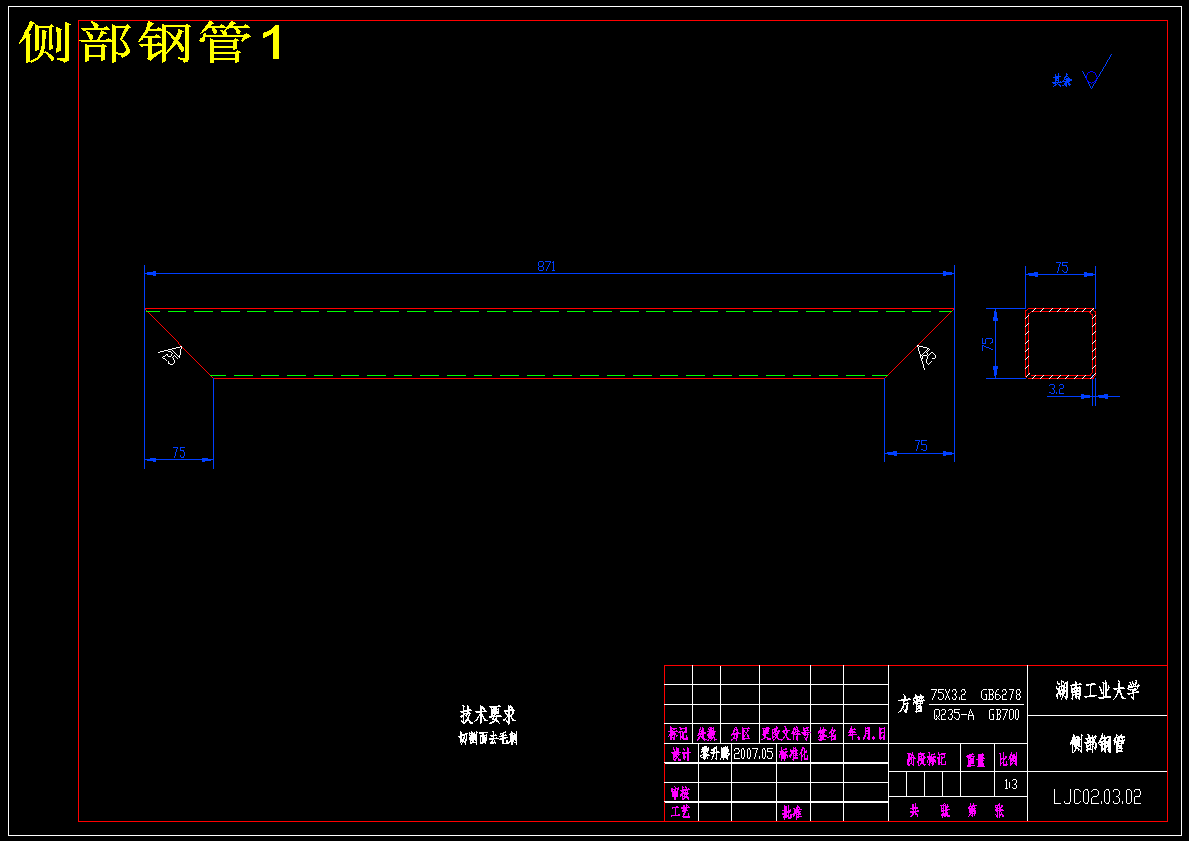The image size is (1189, 841).
Task: Click the symbol on the right bevel cut
Action: pos(926,356)
